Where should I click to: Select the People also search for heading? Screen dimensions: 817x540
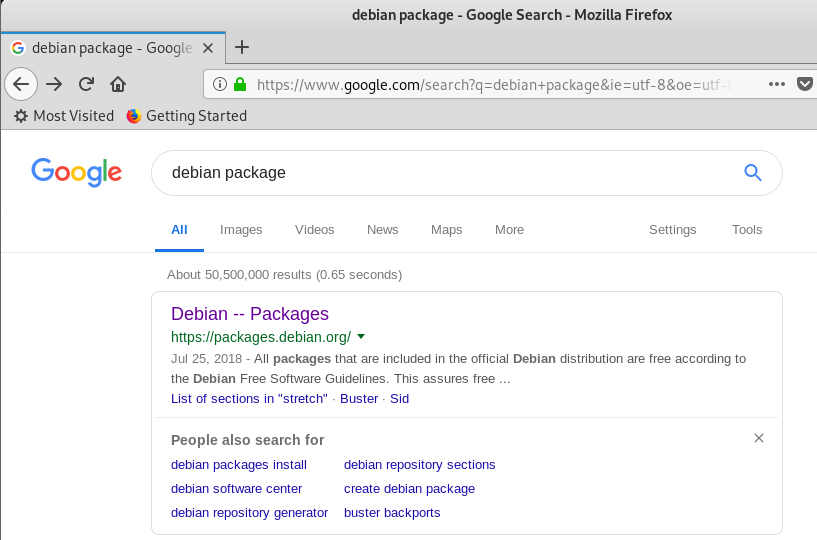(247, 440)
